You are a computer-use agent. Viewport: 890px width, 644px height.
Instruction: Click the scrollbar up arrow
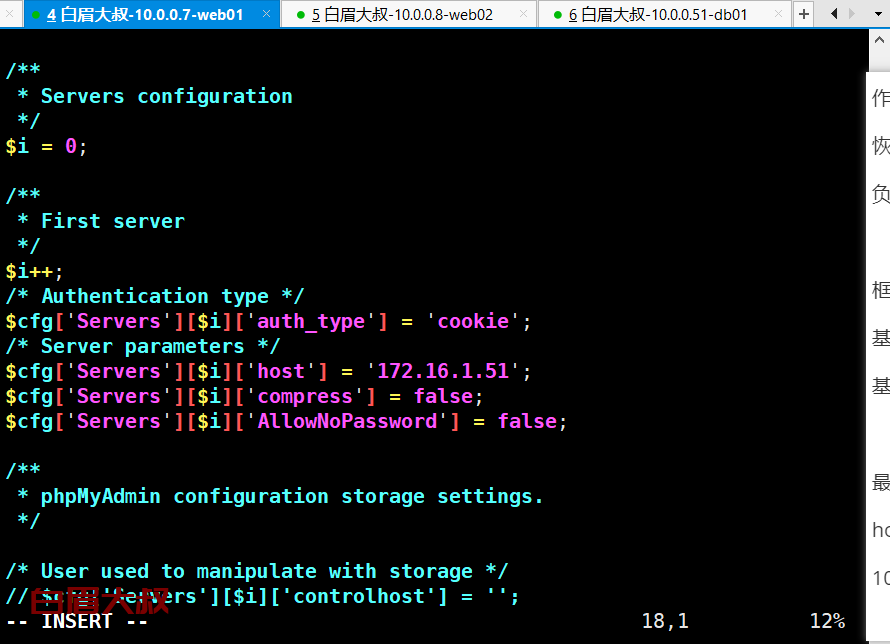pos(879,40)
